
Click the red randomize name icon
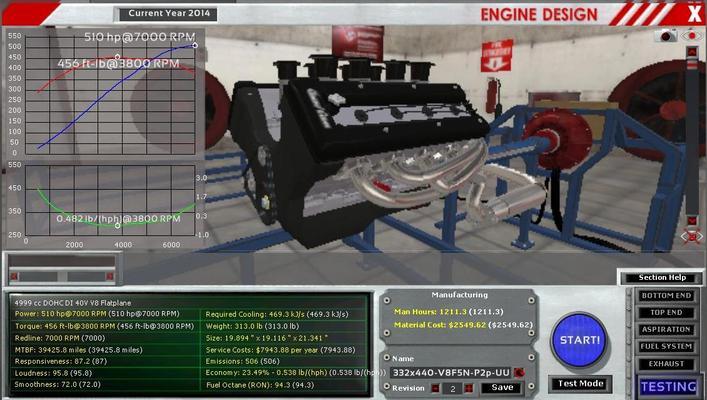click(521, 372)
